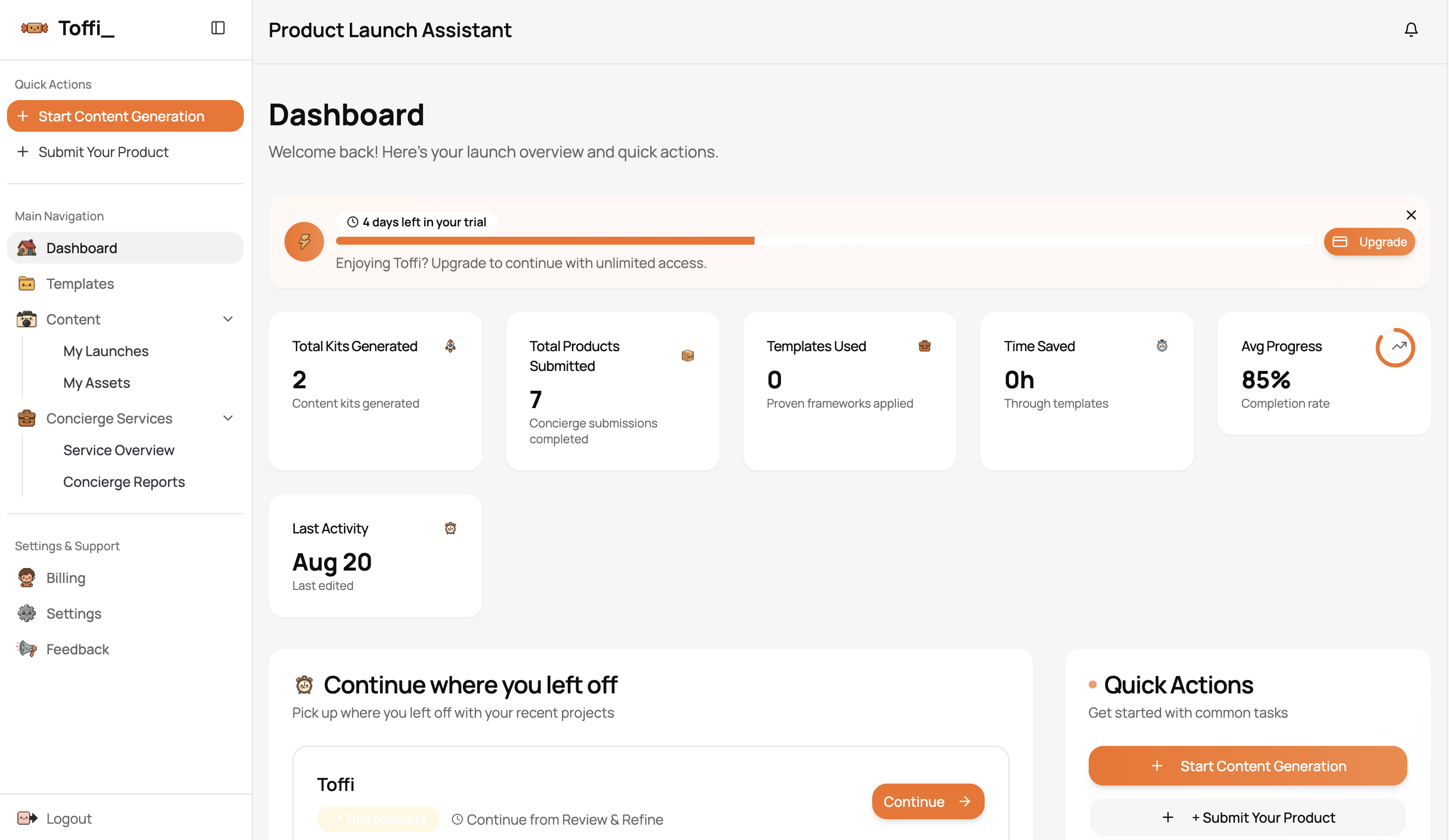1449x840 pixels.
Task: Click the Content sidebar label
Action: point(73,319)
